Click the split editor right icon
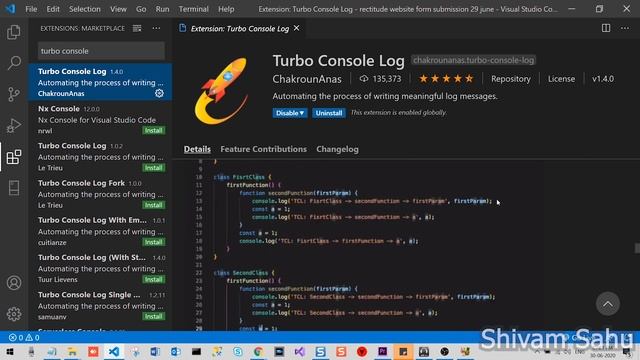This screenshot has height=360, width=640. coord(606,28)
